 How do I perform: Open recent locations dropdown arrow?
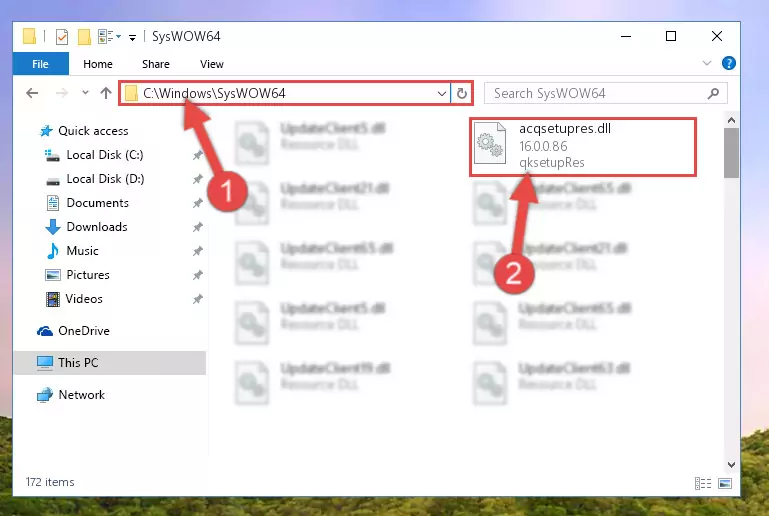pyautogui.click(x=85, y=92)
